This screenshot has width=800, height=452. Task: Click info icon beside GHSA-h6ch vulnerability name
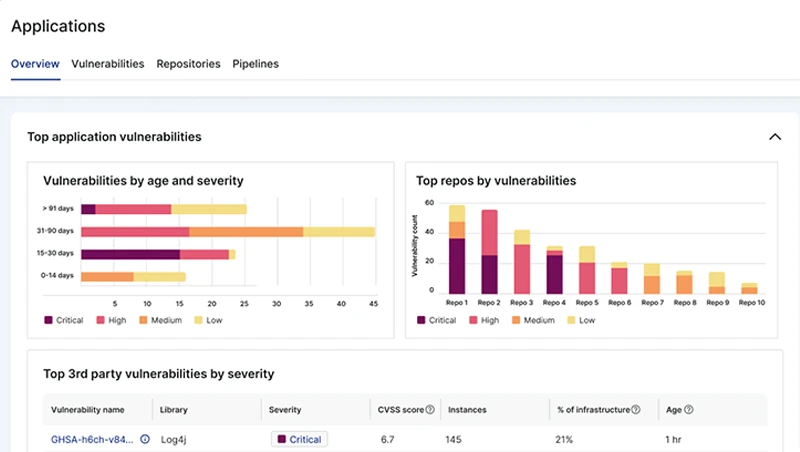(145, 439)
